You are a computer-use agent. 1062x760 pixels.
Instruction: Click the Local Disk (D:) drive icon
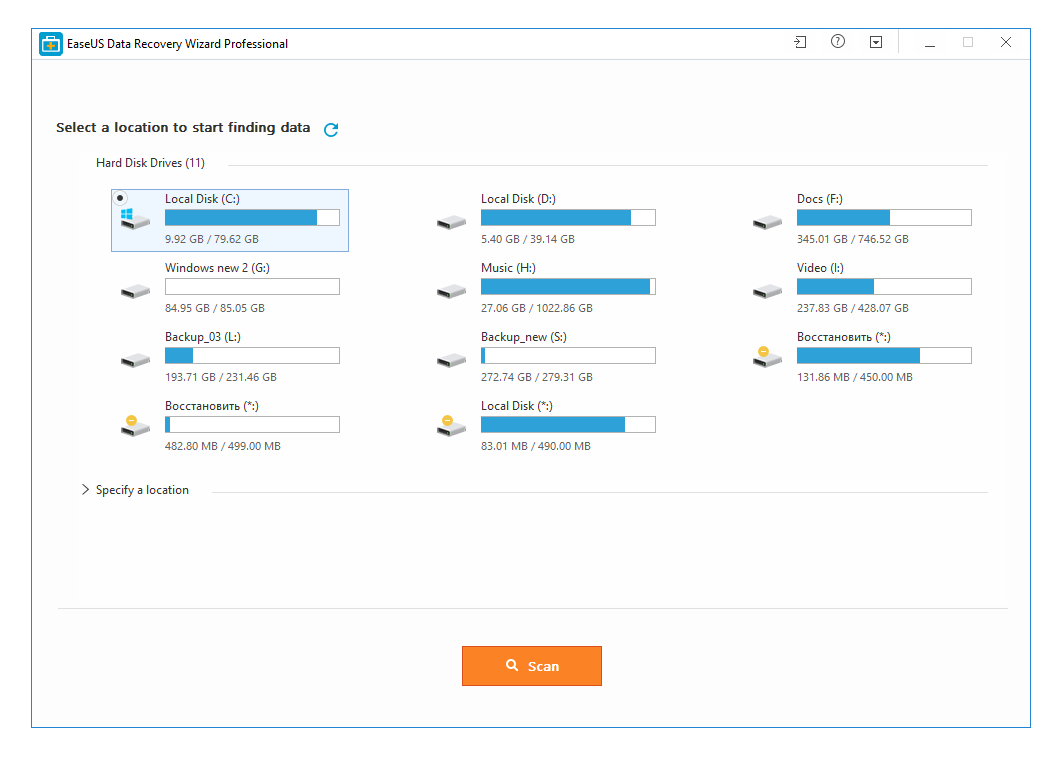pos(451,222)
